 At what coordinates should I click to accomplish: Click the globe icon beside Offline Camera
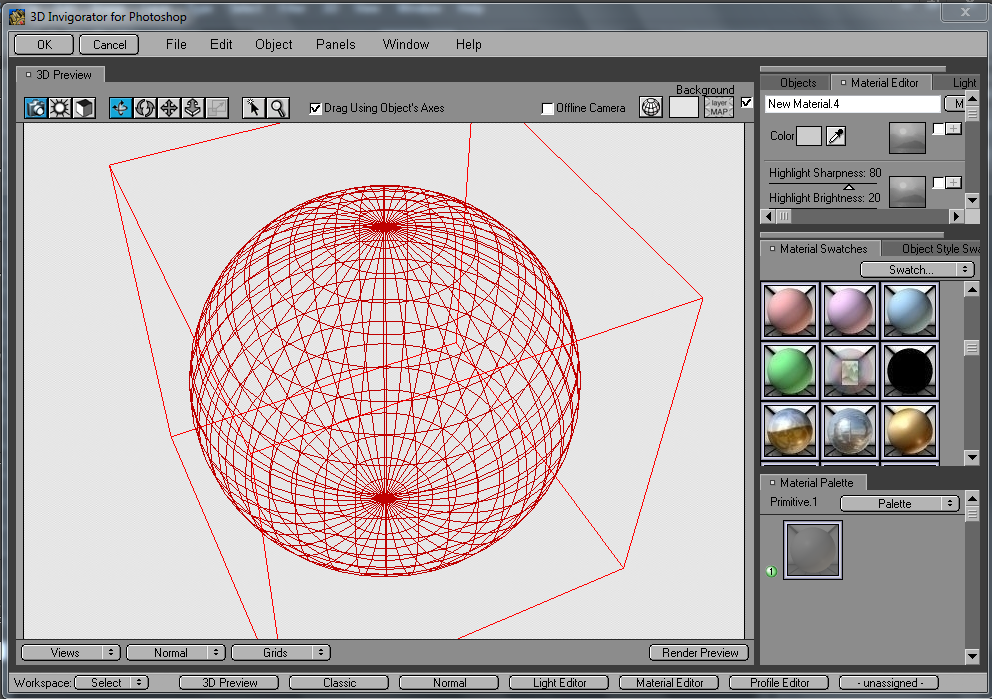(x=651, y=107)
